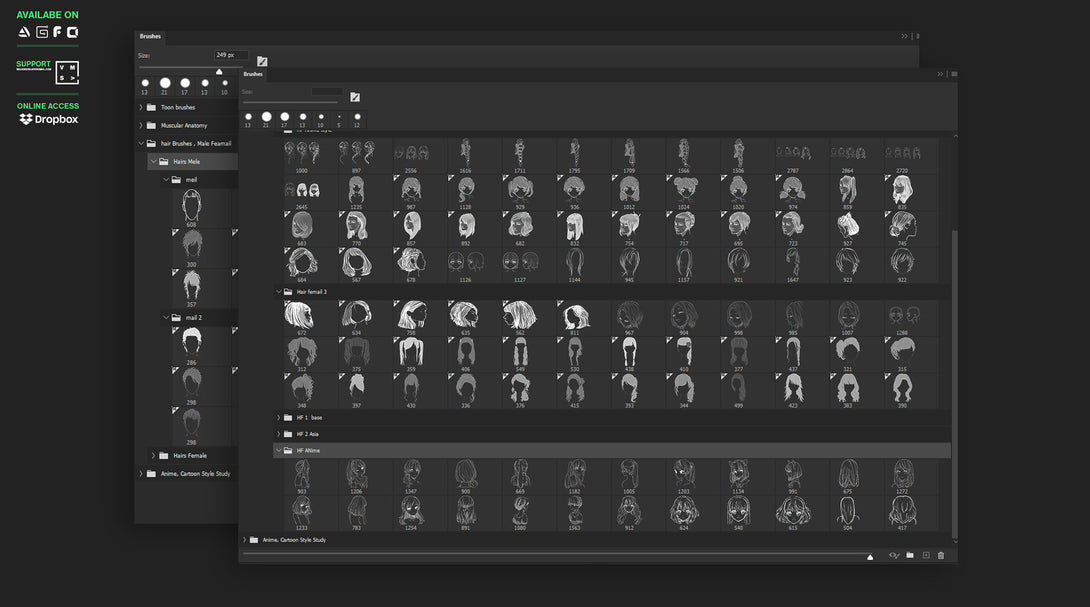Open front Brushes panel hamburger menu
The width and height of the screenshot is (1090, 607).
coord(954,74)
